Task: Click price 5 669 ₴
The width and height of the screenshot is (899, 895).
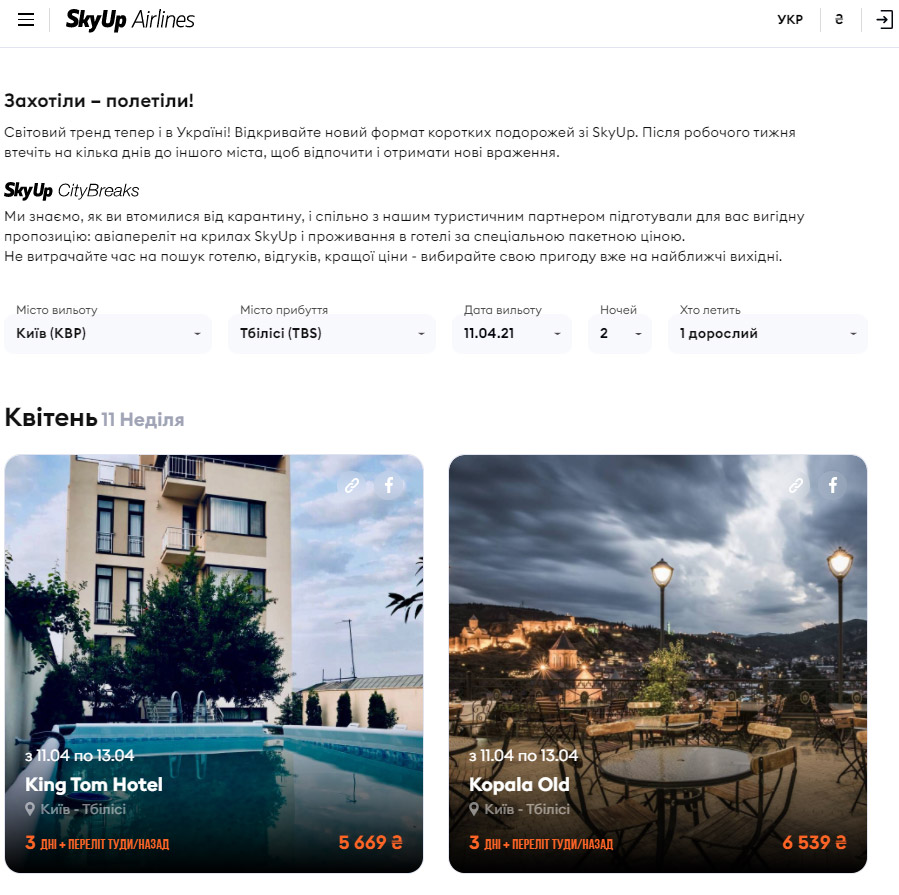Action: (x=370, y=842)
